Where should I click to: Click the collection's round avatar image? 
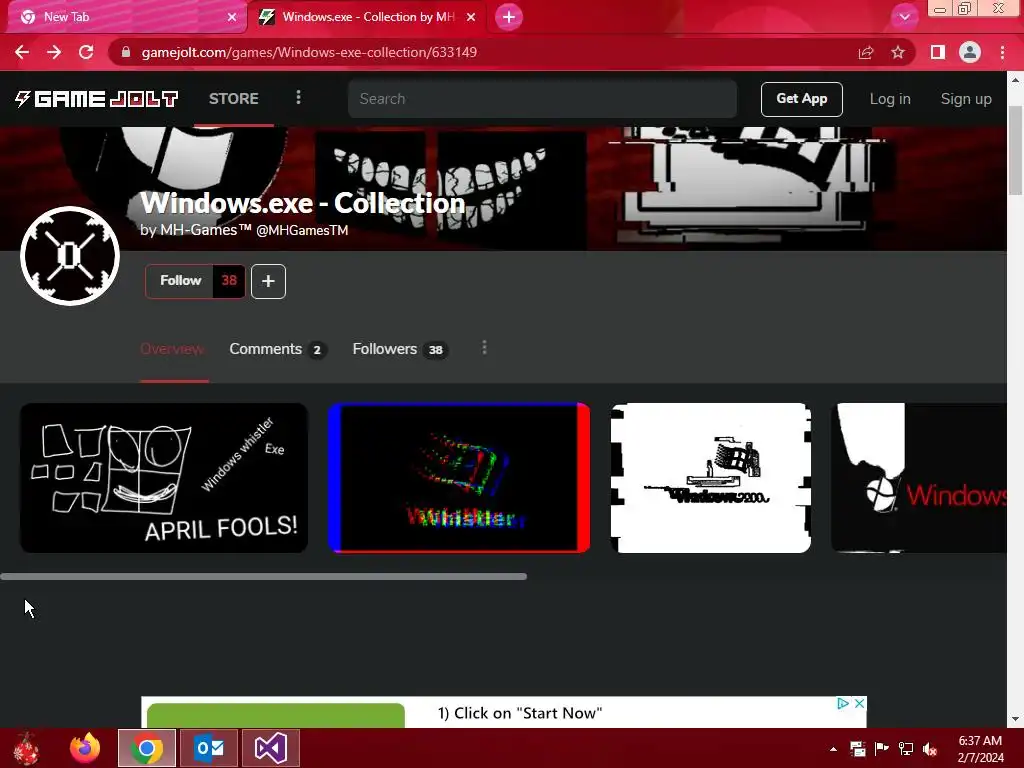(x=70, y=255)
